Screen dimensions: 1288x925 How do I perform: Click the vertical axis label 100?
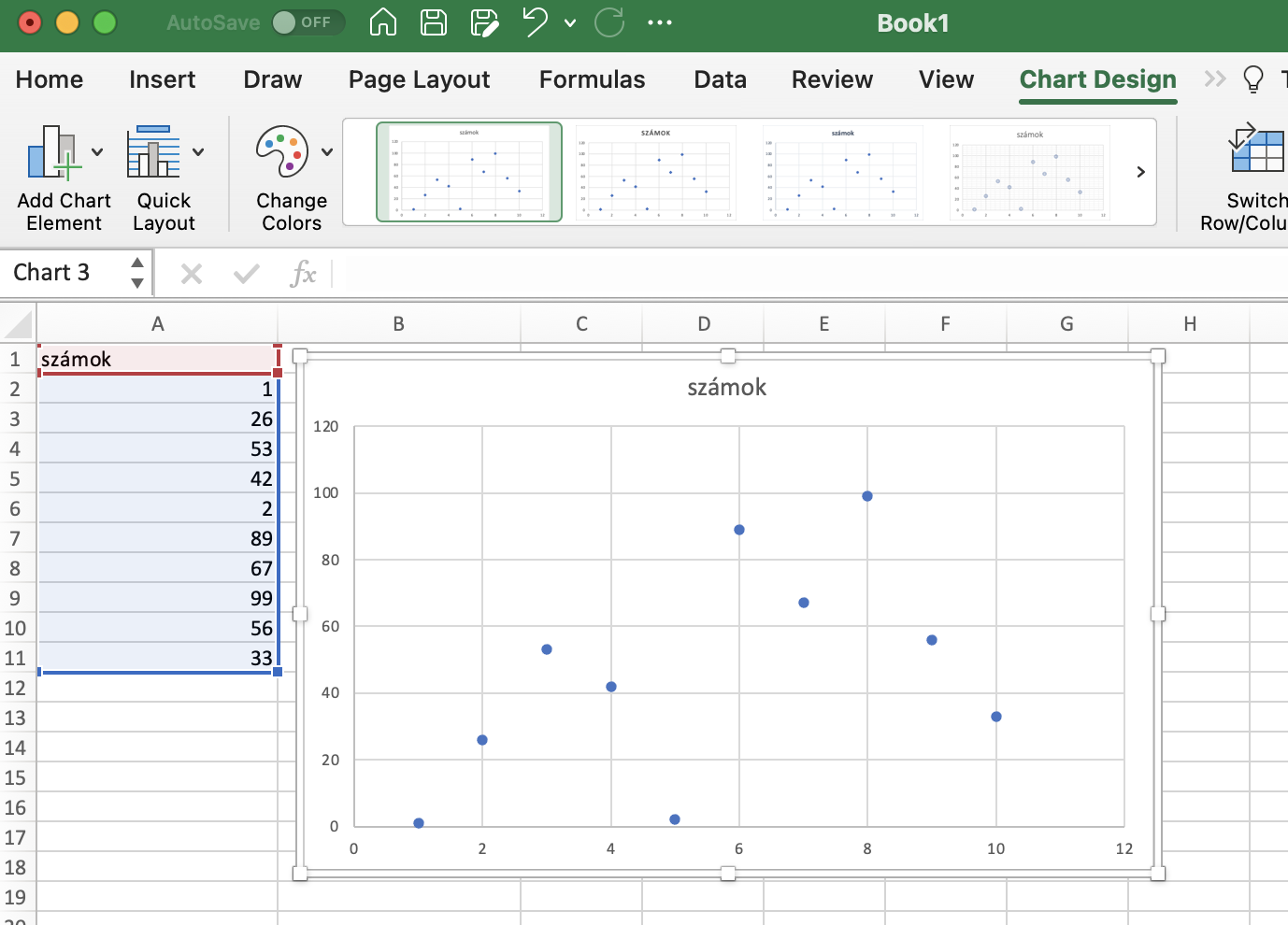(326, 492)
